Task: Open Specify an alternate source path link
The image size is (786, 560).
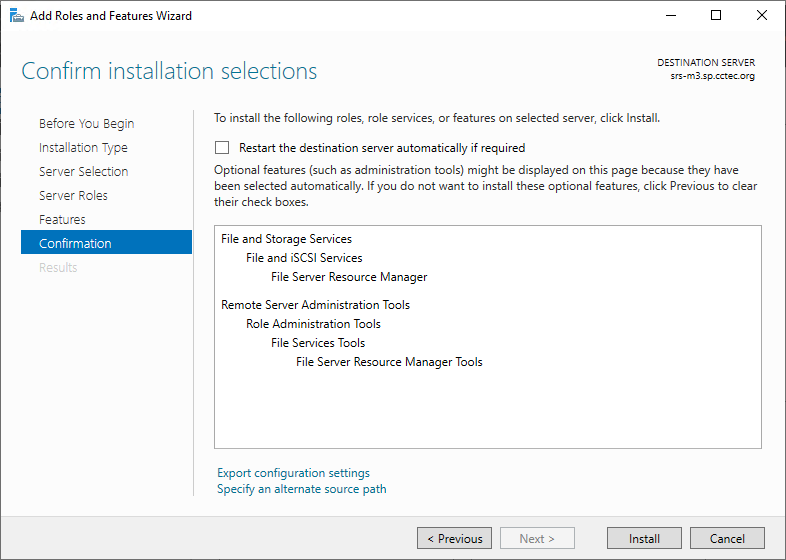Action: (x=301, y=489)
